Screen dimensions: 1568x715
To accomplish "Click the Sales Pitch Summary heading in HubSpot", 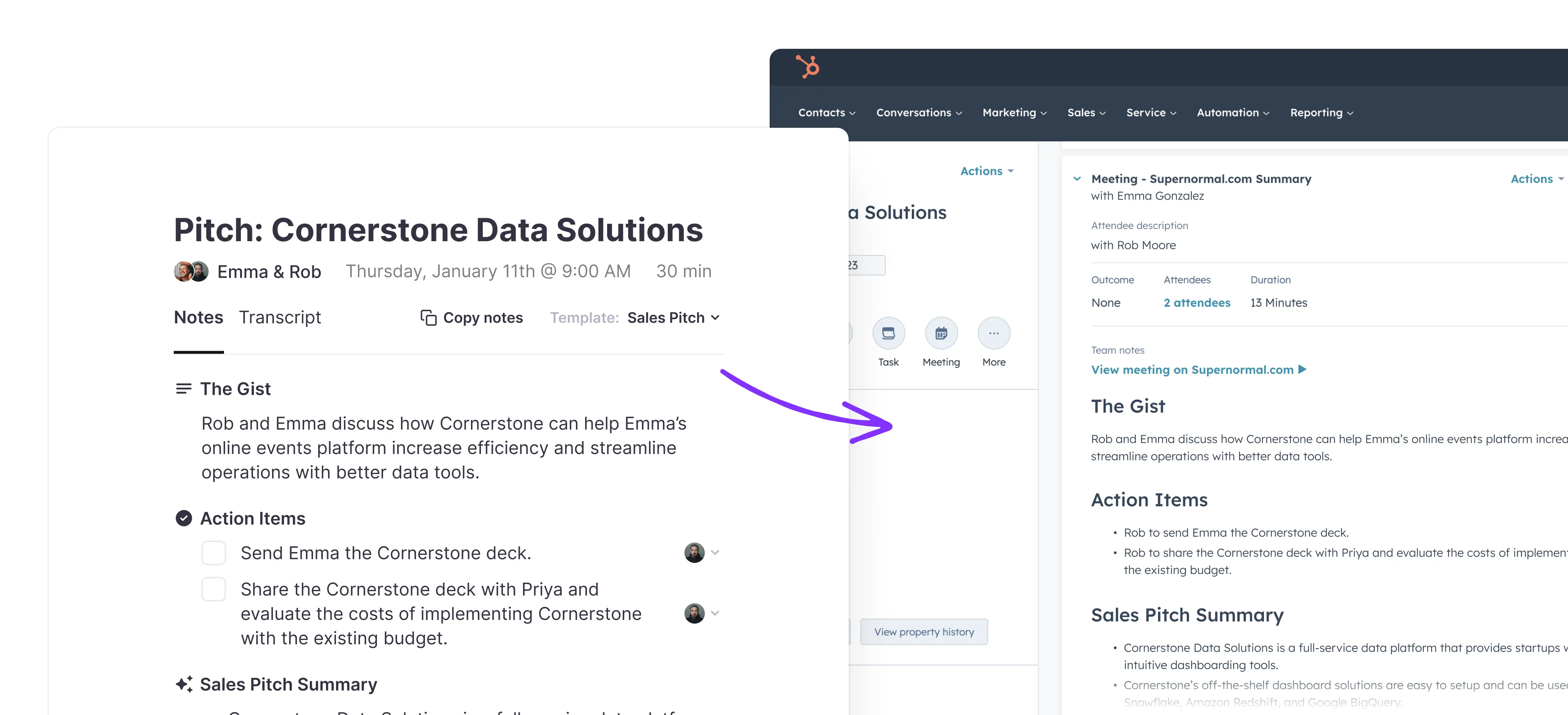I will [x=1187, y=615].
